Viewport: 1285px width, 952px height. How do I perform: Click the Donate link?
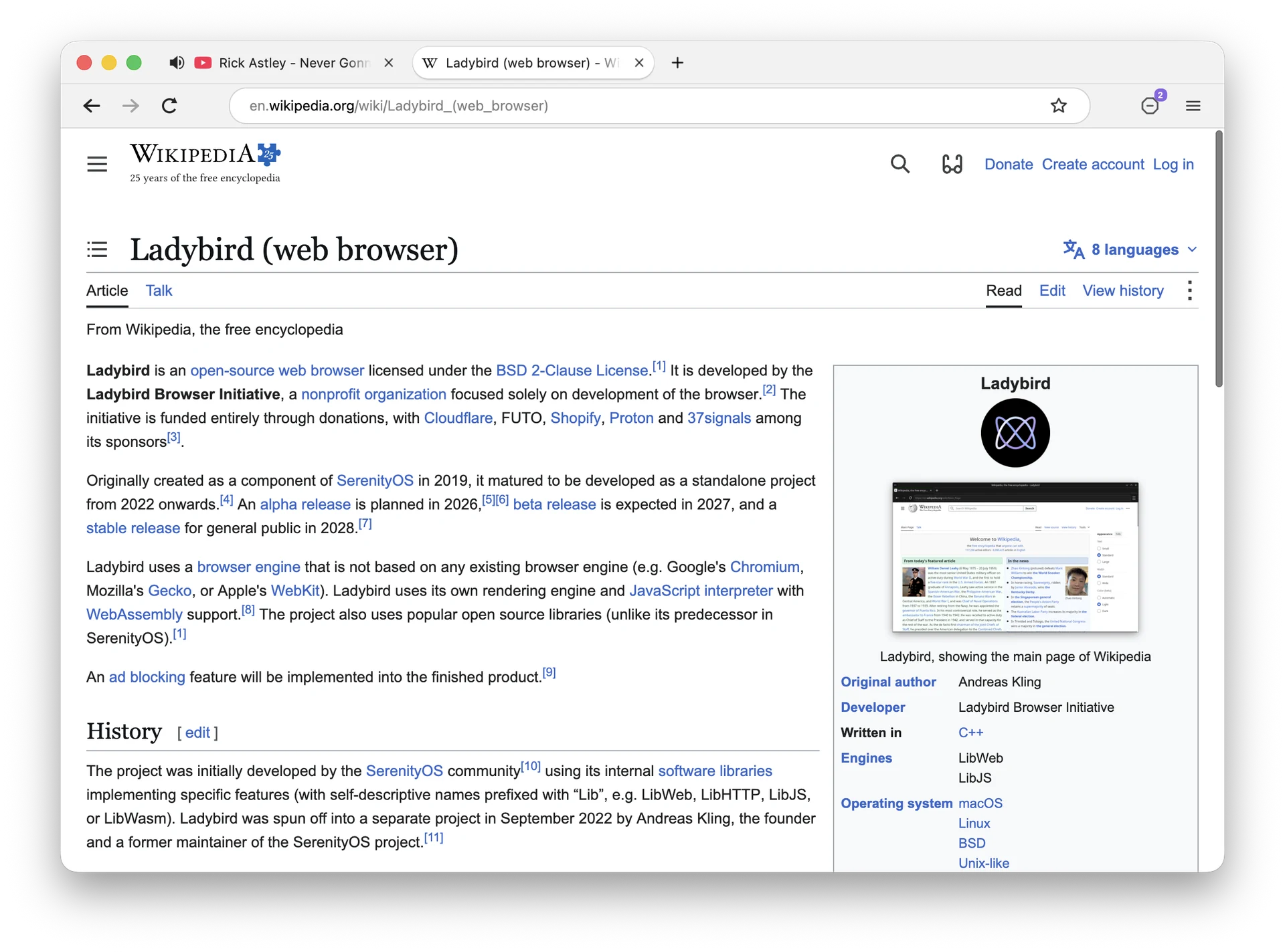tap(1009, 164)
